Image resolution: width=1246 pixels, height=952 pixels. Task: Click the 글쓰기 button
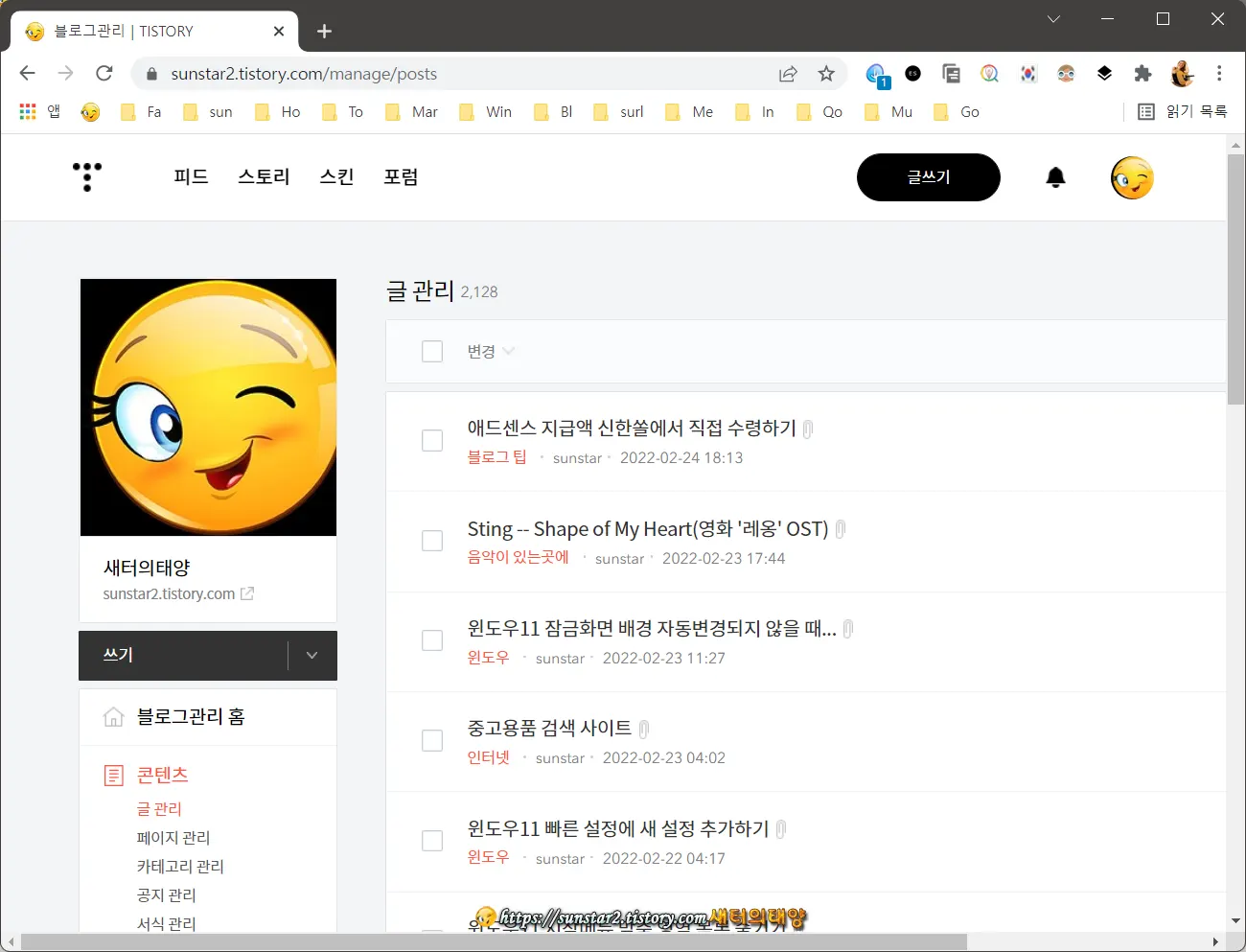tap(928, 177)
